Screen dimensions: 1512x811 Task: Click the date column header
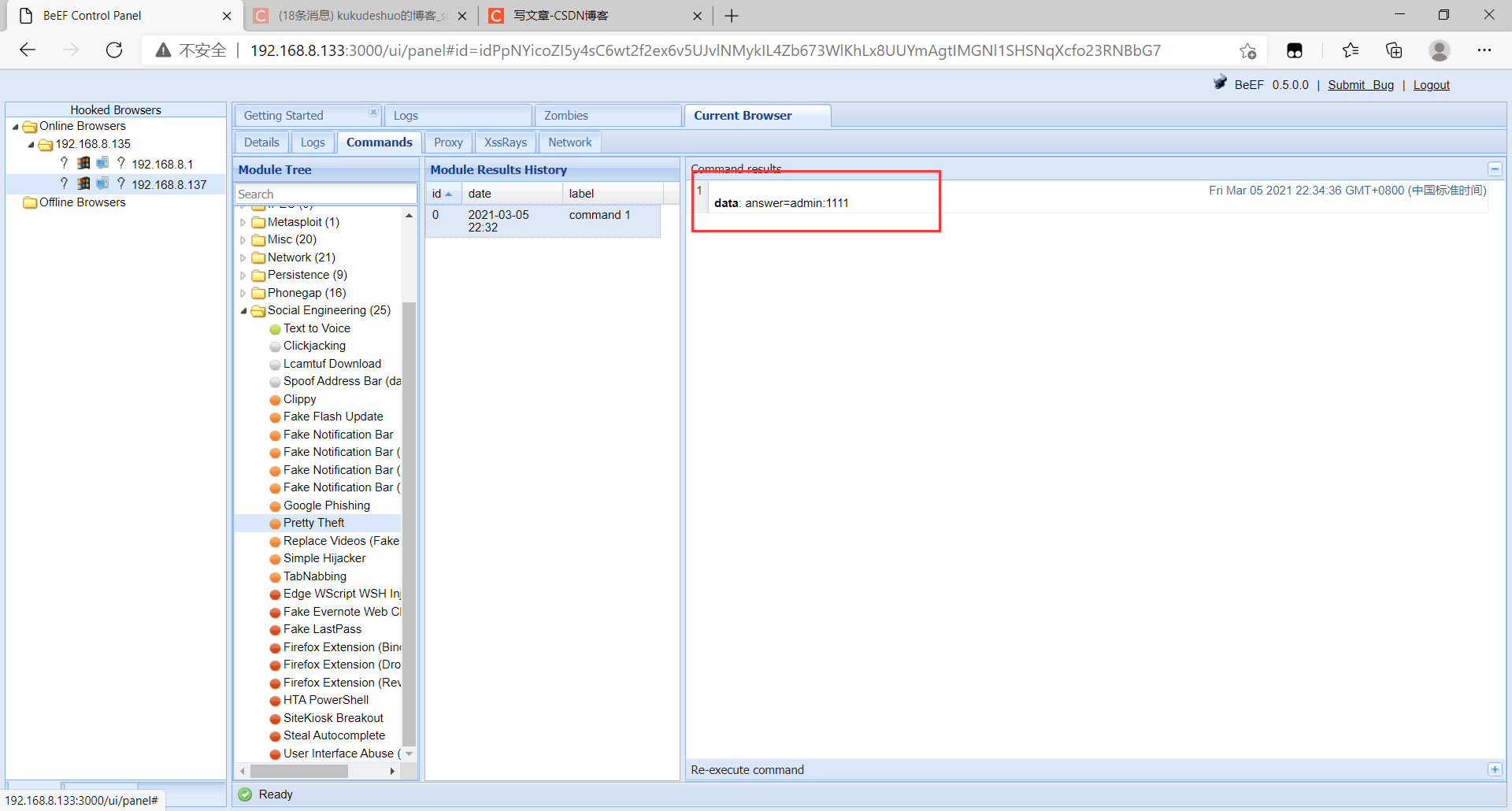[513, 194]
